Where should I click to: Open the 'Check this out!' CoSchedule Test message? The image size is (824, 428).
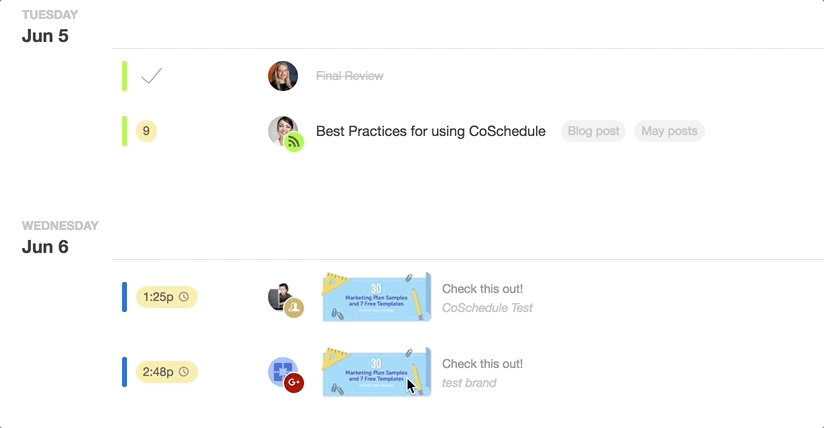pos(487,298)
